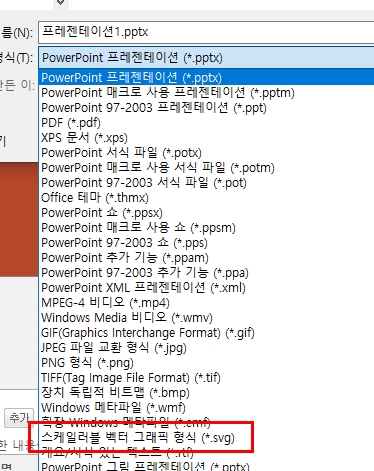The image size is (374, 471).
Task: Click the file name field 프레젠테이션1.pptx
Action: pyautogui.click(x=206, y=32)
